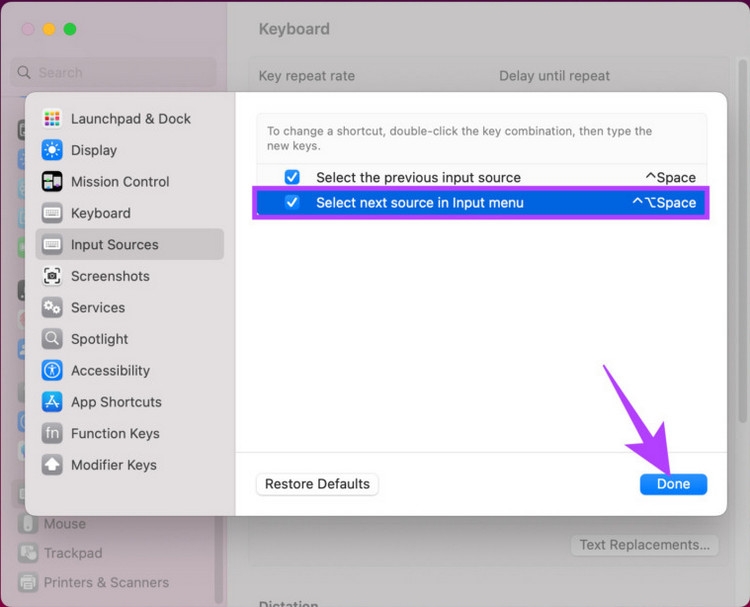The width and height of the screenshot is (750, 607).
Task: Click the ^Space shortcut key combination
Action: coord(670,177)
